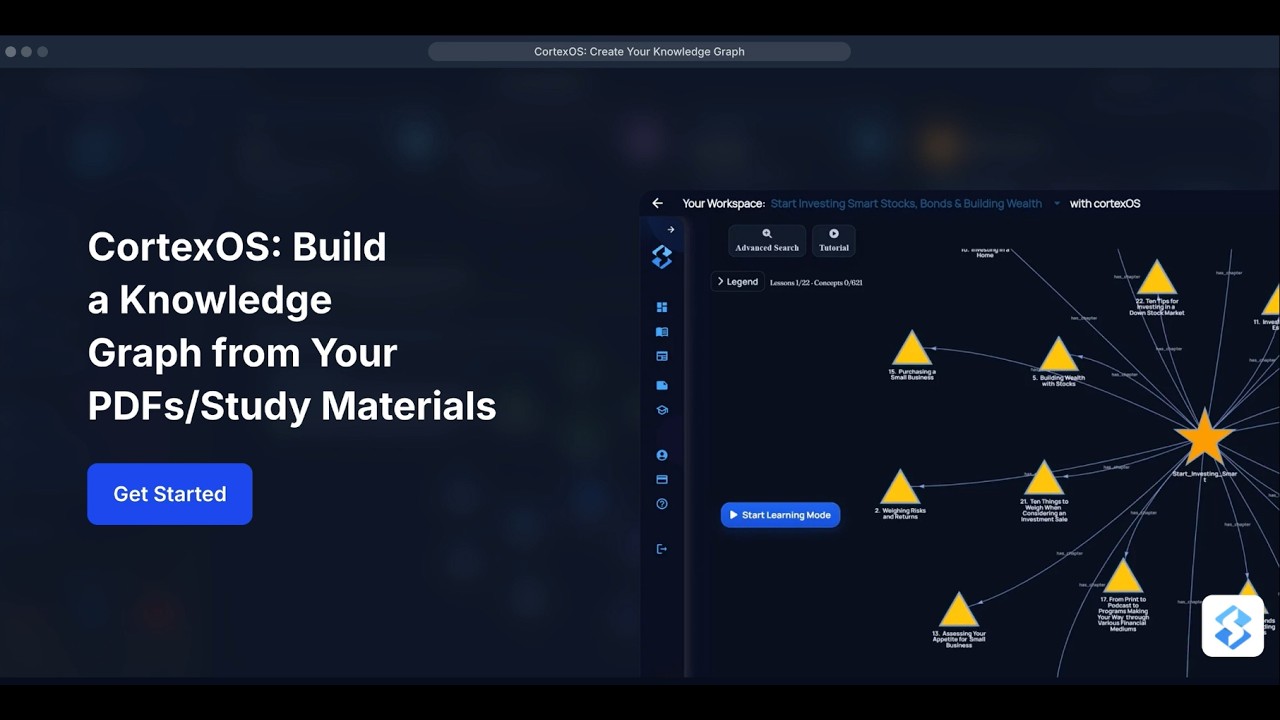Click the Get Started button

click(169, 494)
